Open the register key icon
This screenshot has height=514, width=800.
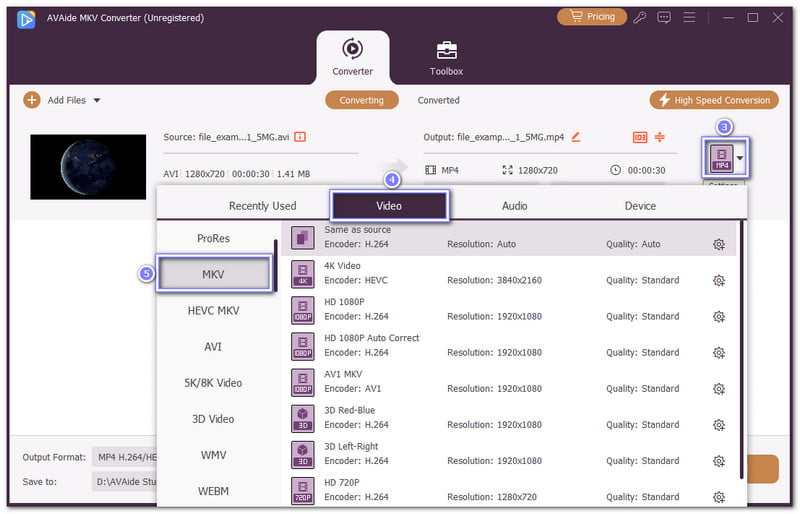tap(637, 17)
